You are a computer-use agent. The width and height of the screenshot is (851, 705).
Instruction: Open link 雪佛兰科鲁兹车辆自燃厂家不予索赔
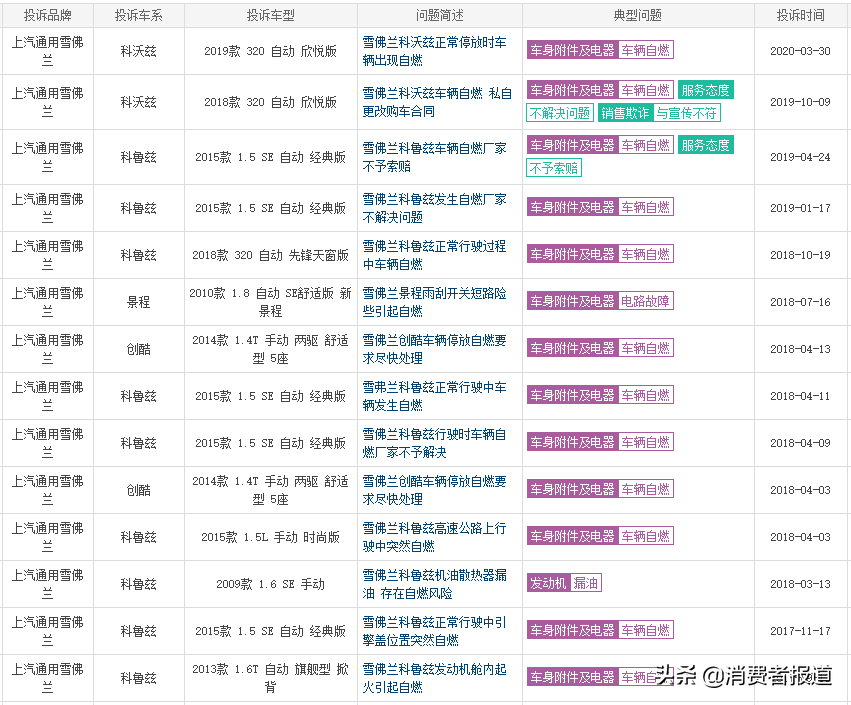[x=435, y=157]
